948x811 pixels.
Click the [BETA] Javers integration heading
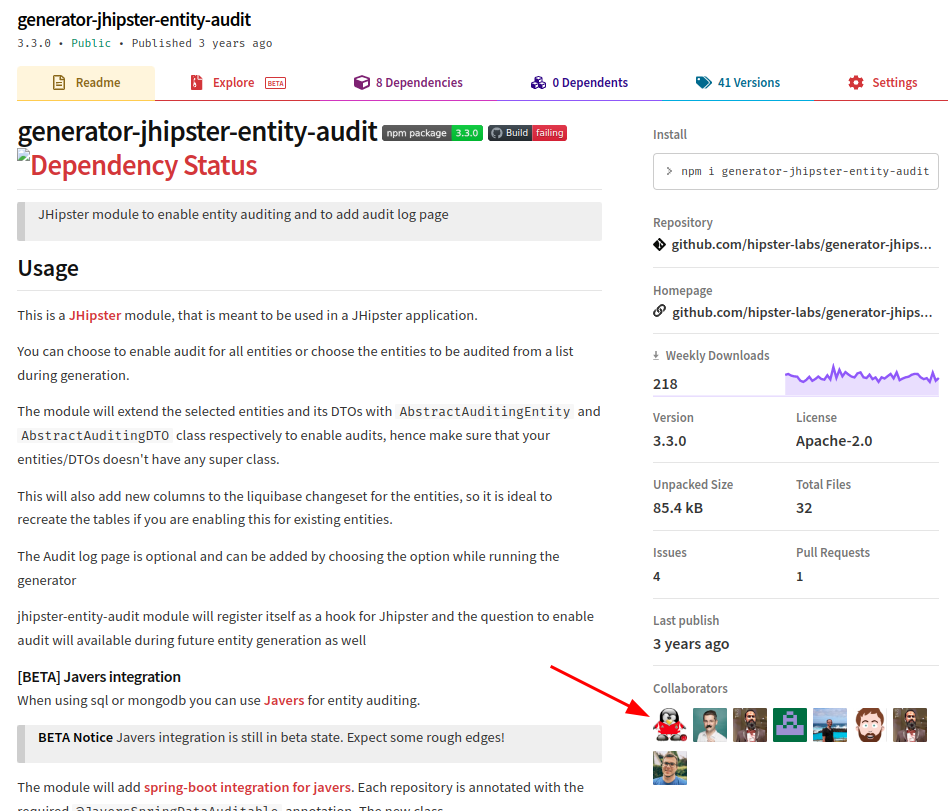click(x=99, y=677)
